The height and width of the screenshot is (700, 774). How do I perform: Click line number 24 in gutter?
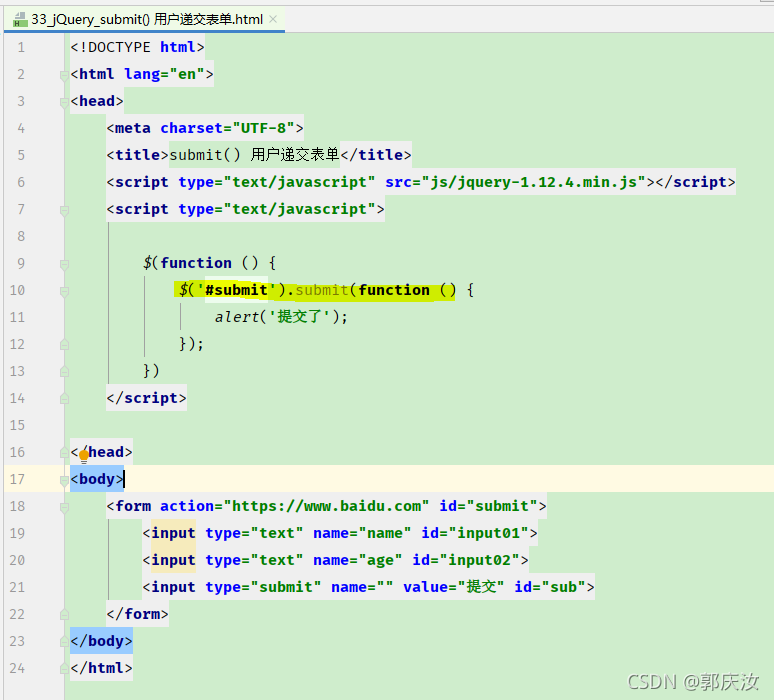17,668
